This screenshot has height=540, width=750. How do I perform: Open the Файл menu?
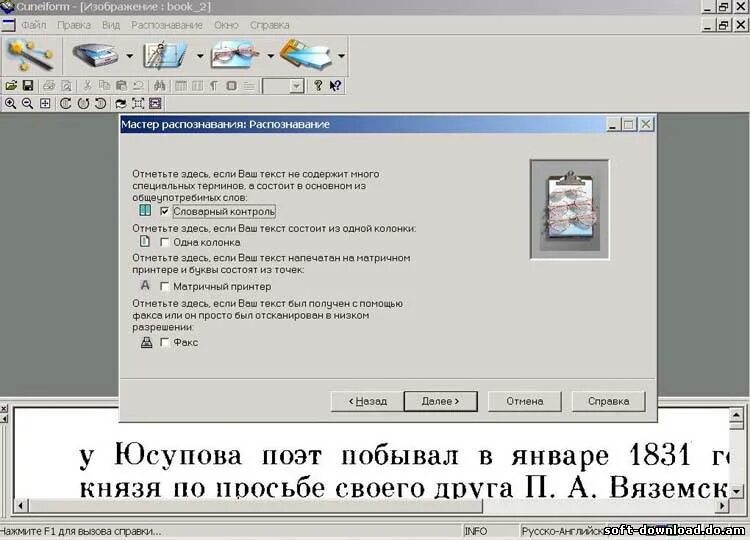(x=33, y=25)
